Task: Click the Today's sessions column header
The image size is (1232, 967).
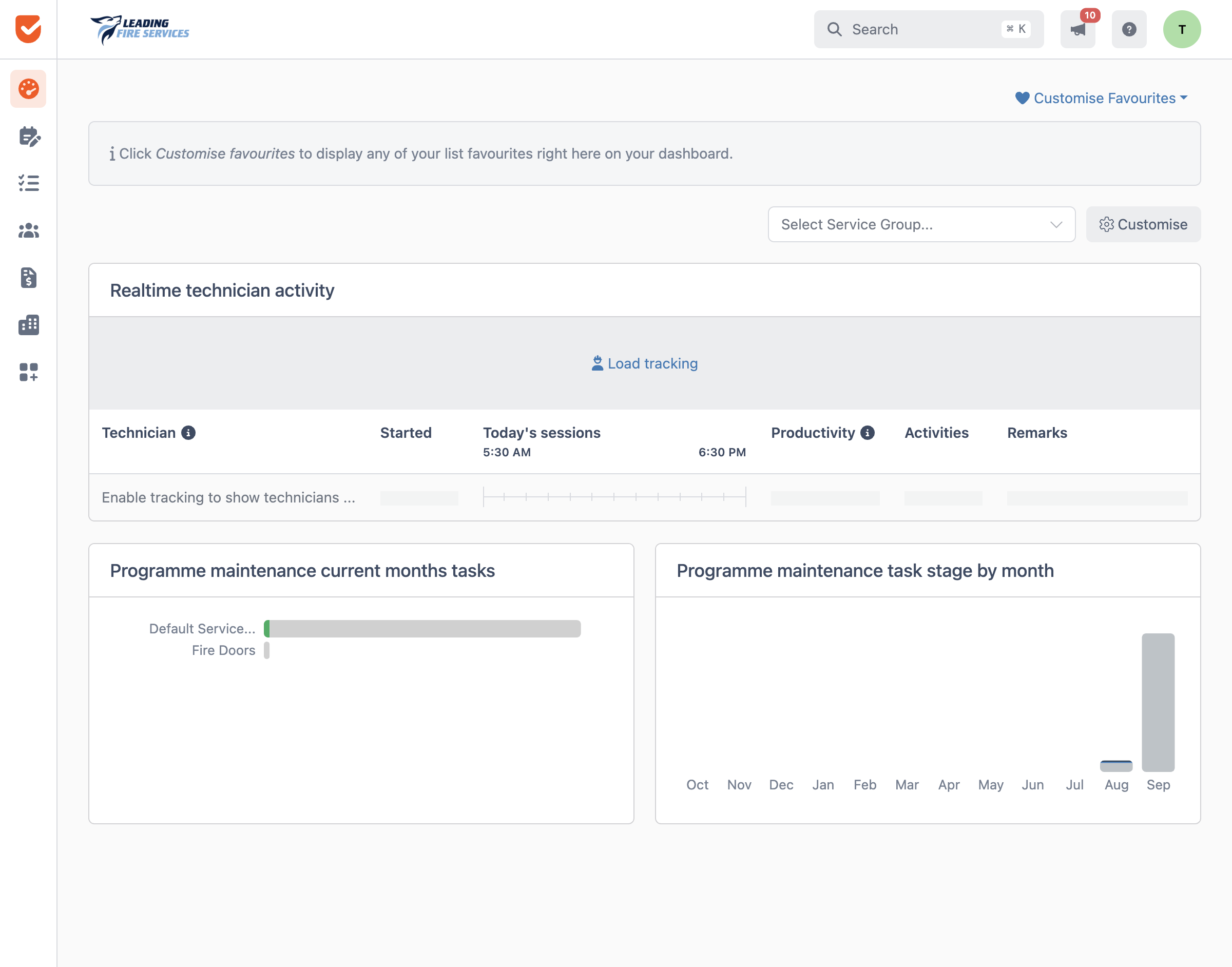Action: pyautogui.click(x=541, y=433)
